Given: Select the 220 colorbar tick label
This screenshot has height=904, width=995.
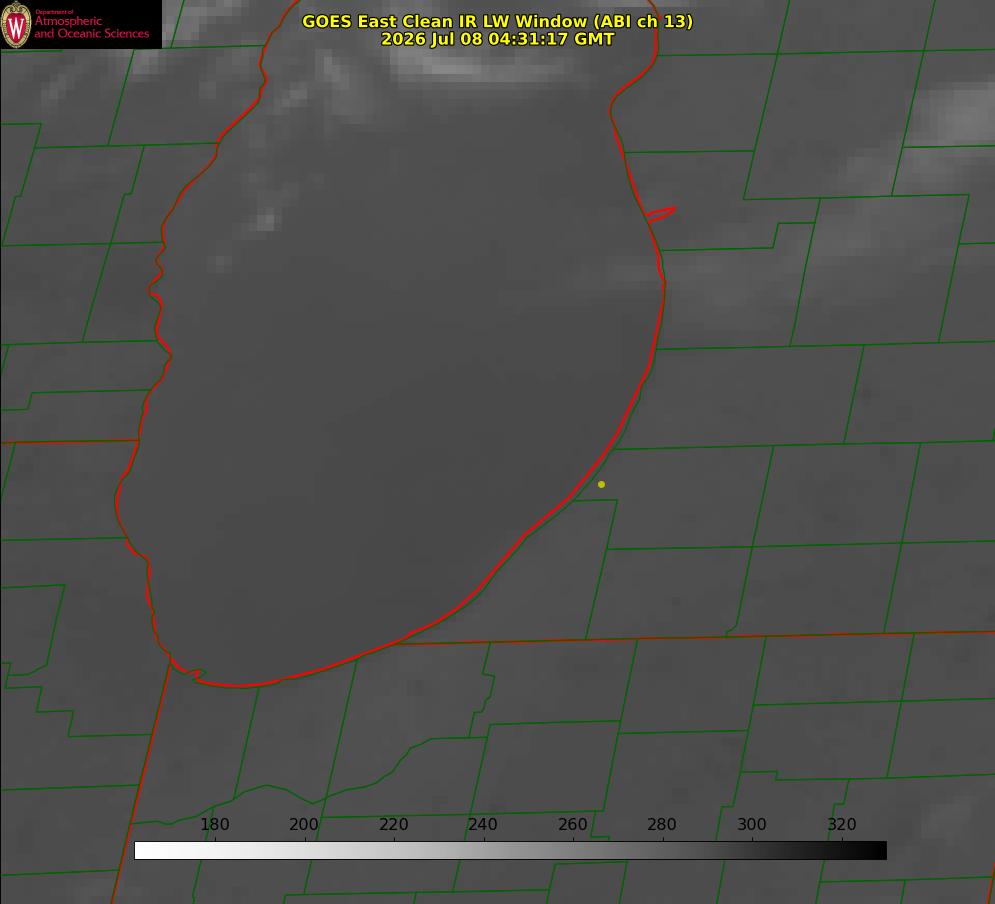Looking at the screenshot, I should 393,824.
